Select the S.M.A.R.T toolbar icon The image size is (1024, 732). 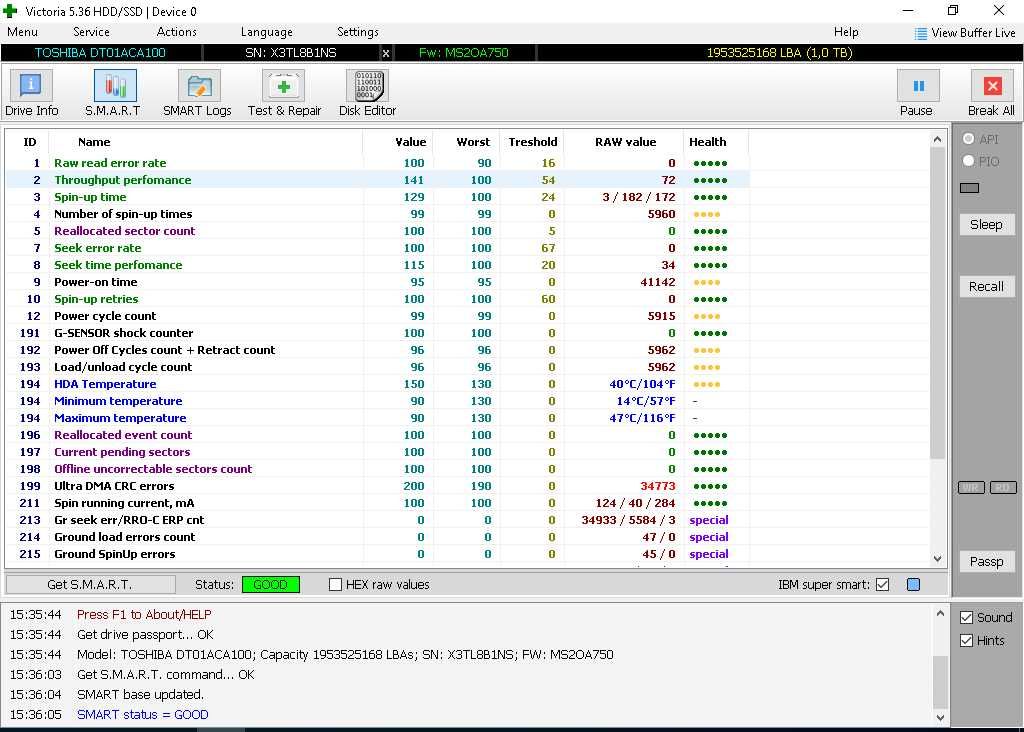pyautogui.click(x=115, y=85)
